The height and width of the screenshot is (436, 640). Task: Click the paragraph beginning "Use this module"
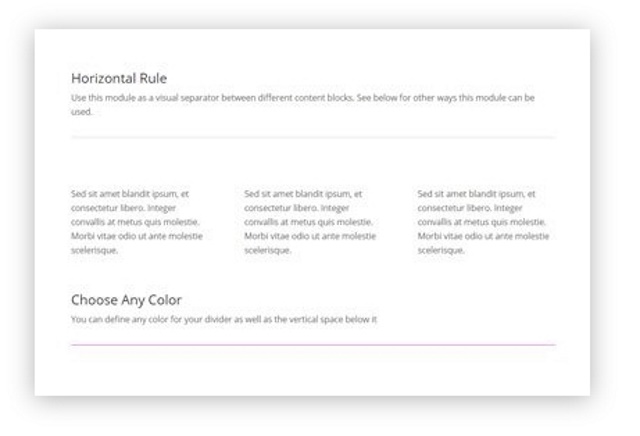click(x=303, y=105)
